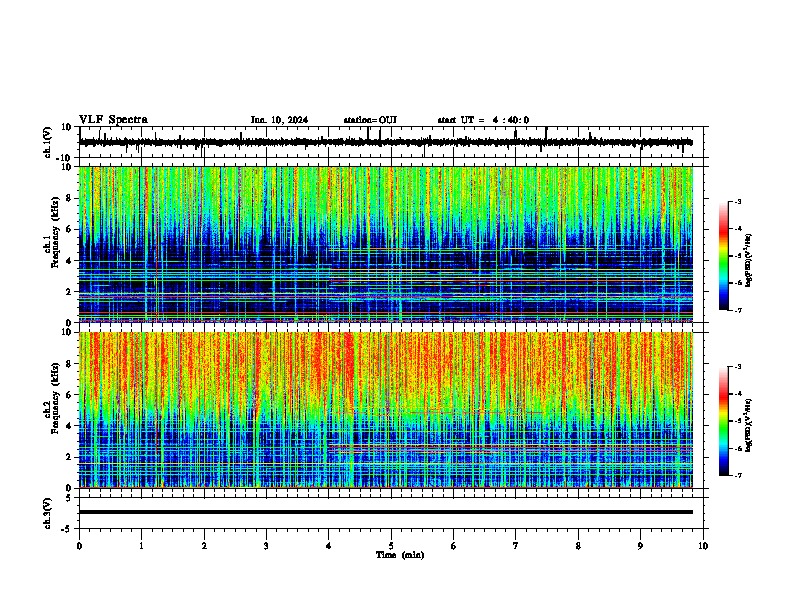Click the "Time (min)" x-axis label
792x612 pixels.
pyautogui.click(x=400, y=555)
